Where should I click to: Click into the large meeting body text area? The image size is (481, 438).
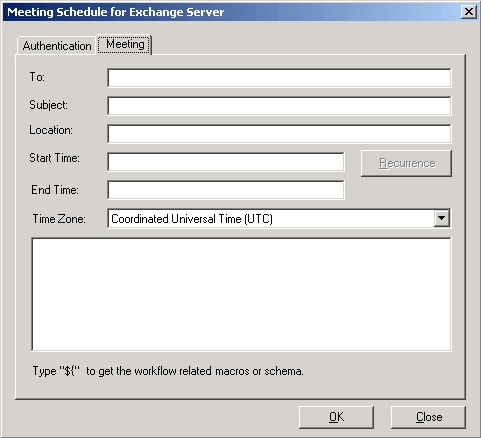coord(241,294)
